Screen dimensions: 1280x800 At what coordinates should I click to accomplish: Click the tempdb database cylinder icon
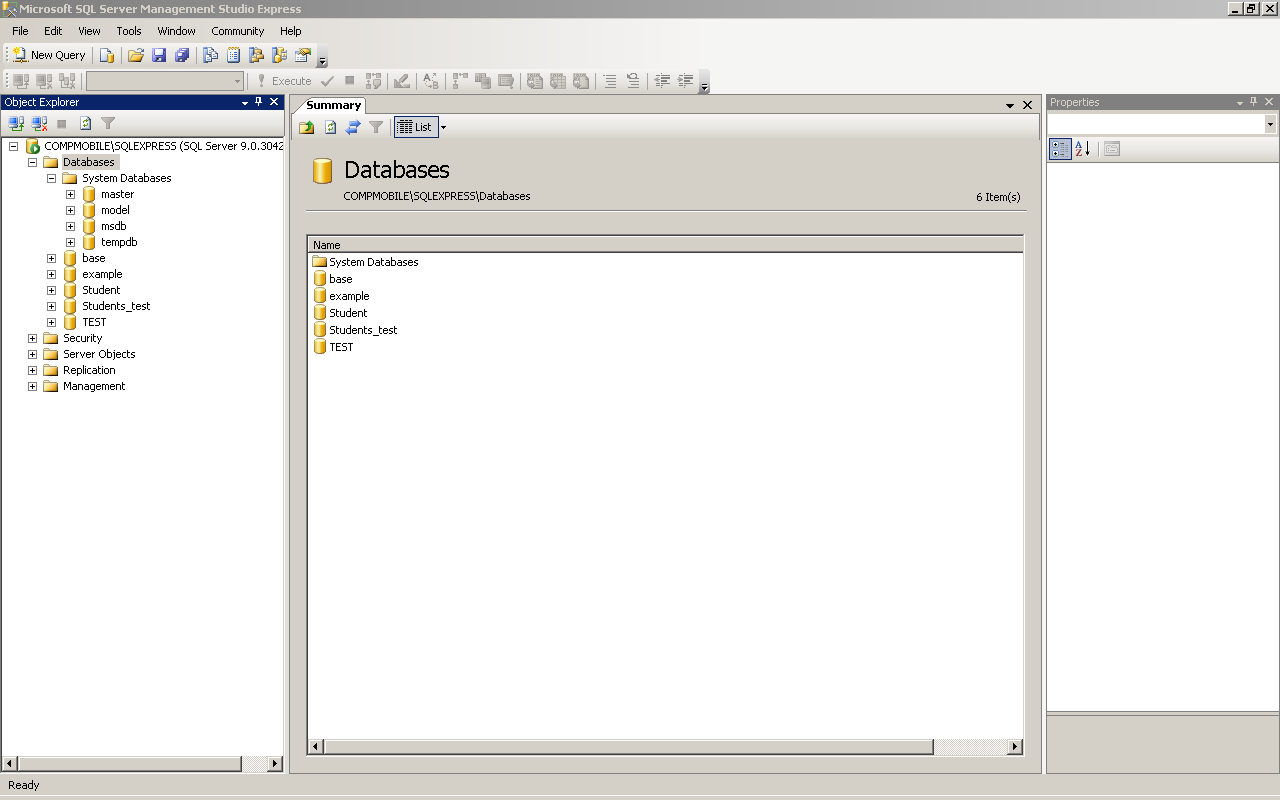click(89, 242)
